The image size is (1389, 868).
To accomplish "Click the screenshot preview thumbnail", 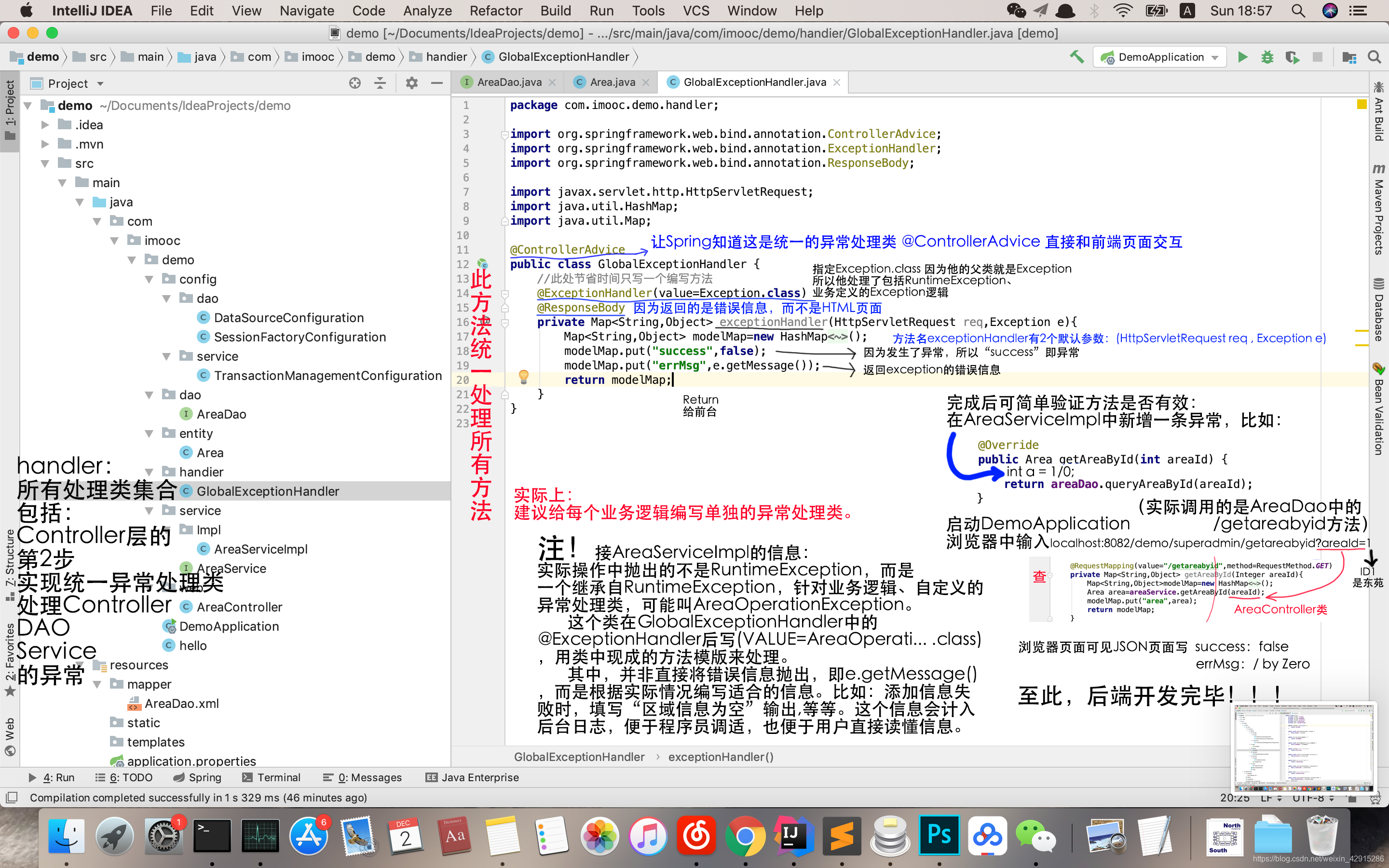I will pyautogui.click(x=1304, y=747).
